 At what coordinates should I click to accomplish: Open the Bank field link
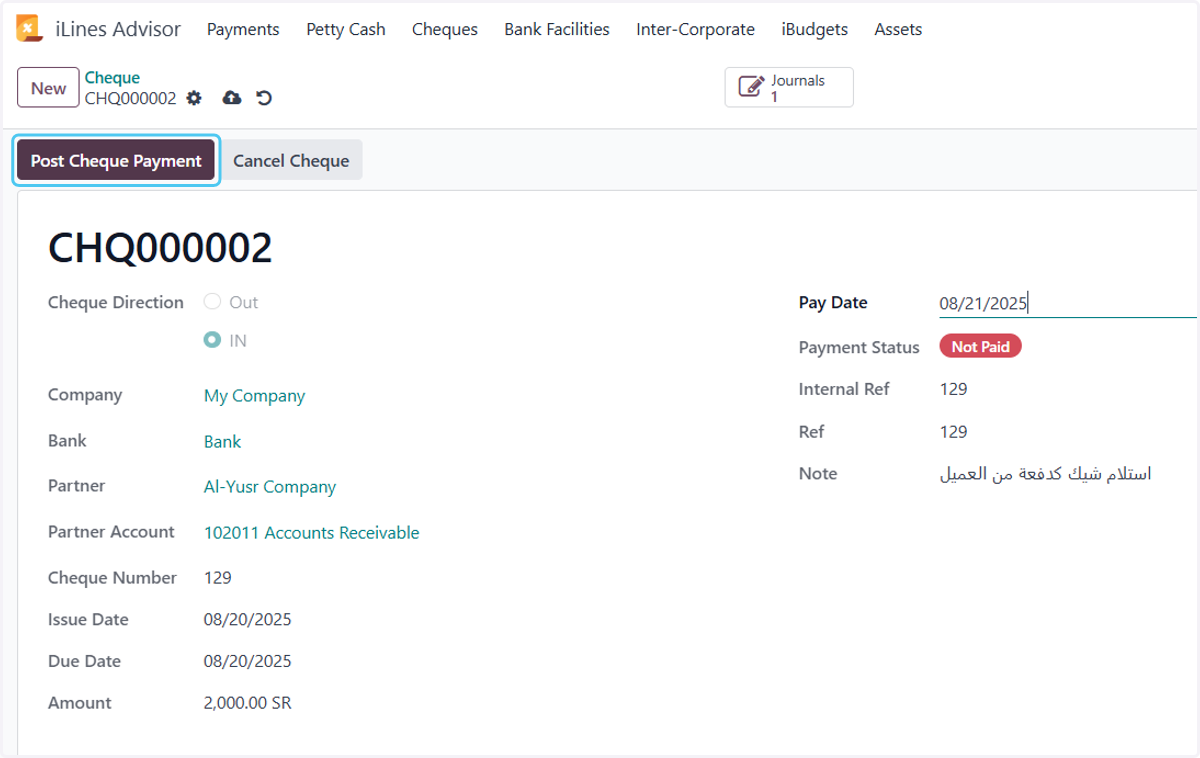point(222,442)
